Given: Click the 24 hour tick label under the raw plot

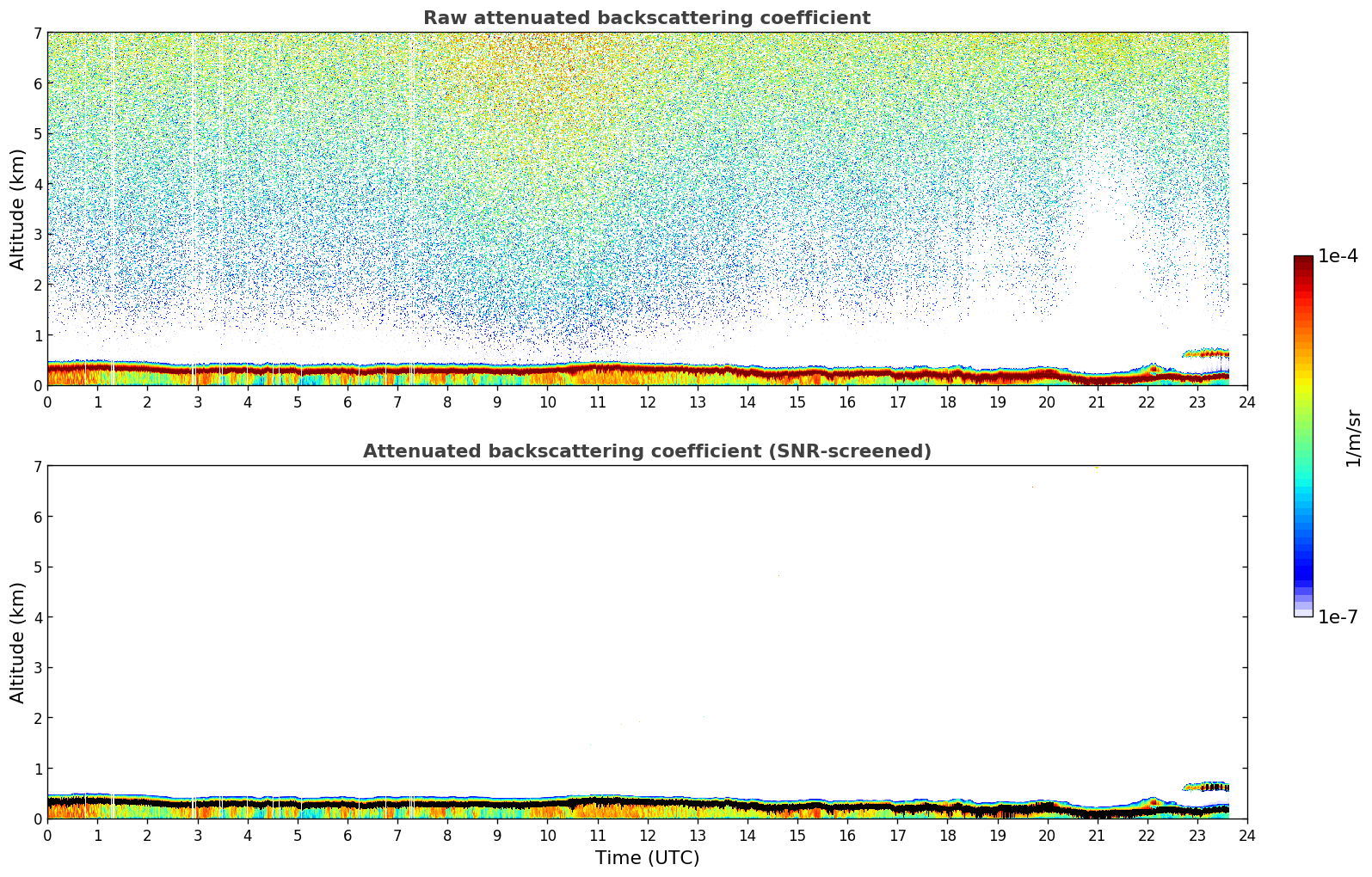Looking at the screenshot, I should 1247,402.
